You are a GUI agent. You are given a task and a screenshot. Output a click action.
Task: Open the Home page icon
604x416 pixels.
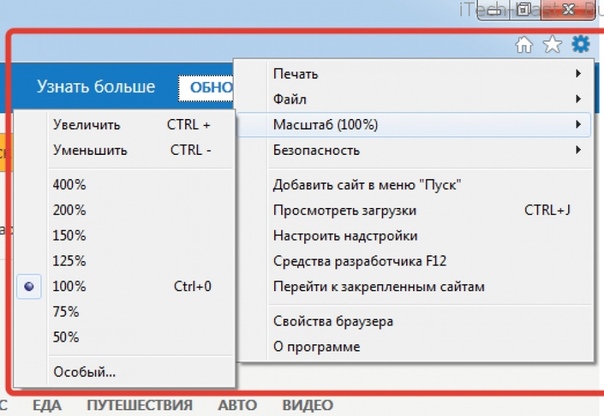(x=524, y=45)
